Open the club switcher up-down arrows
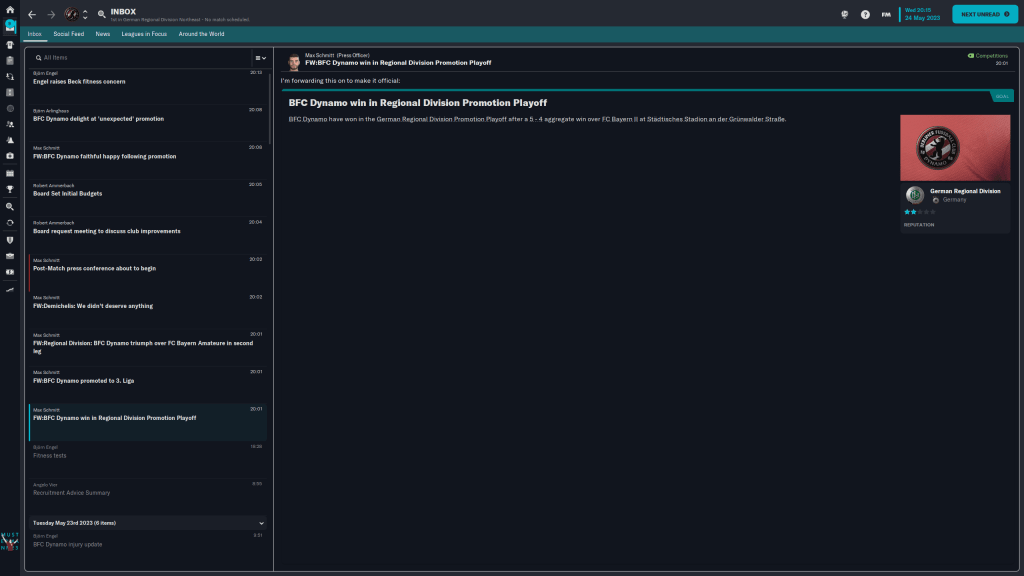Screen dimensions: 1024x576 click(86, 15)
